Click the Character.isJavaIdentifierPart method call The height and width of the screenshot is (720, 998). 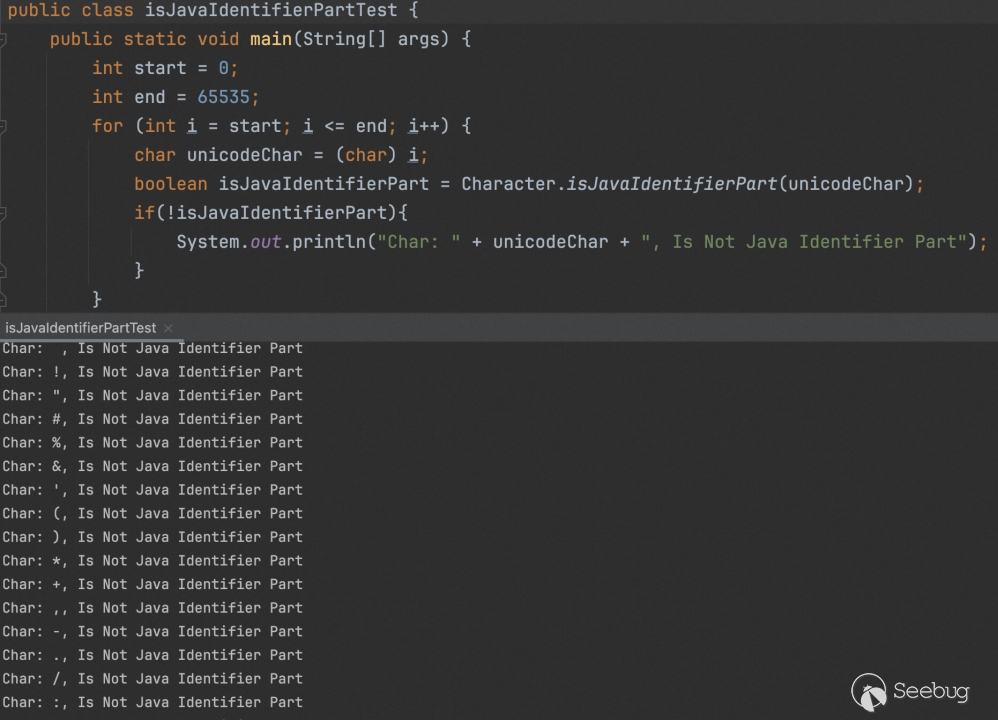coord(672,184)
